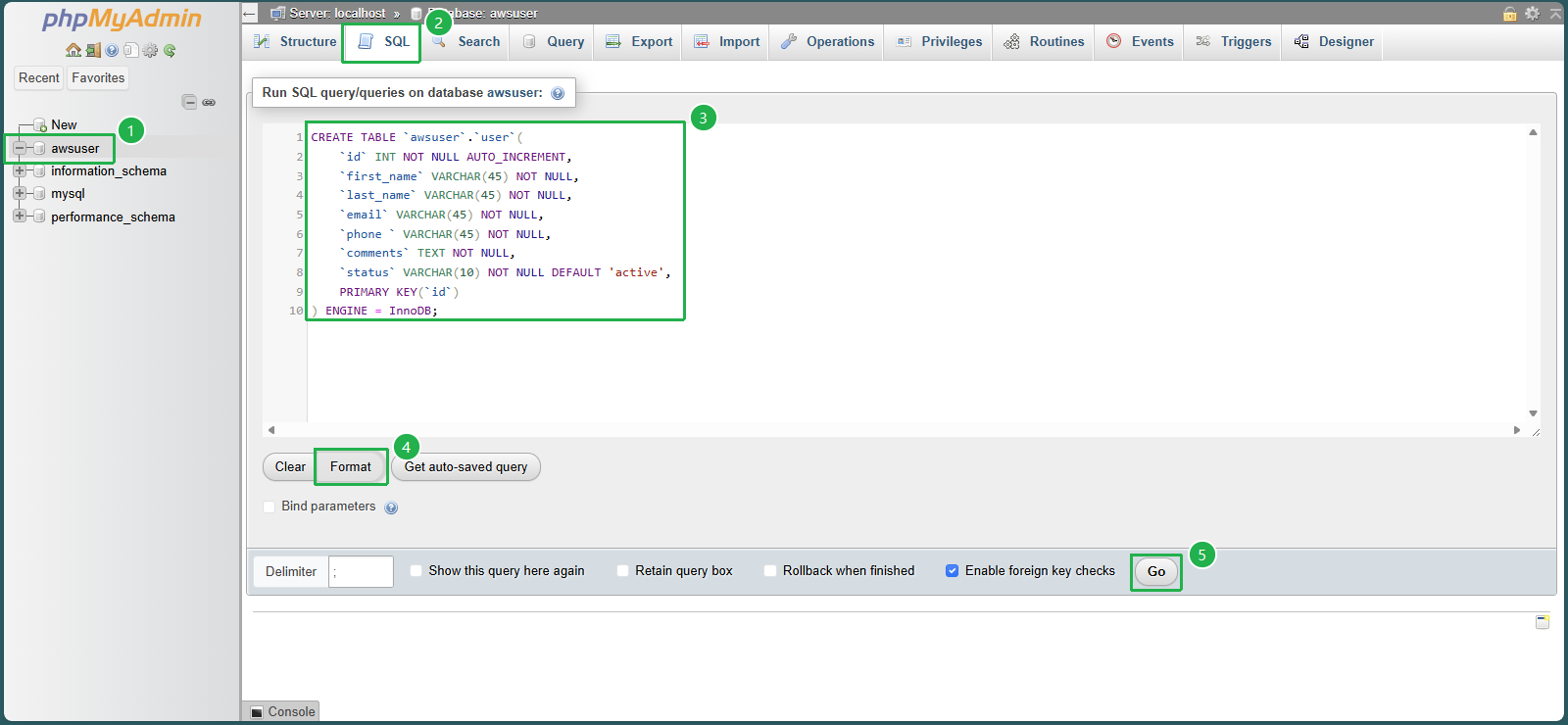Check the Retain query box option
Screen dimensions: 1568x725
coord(623,571)
